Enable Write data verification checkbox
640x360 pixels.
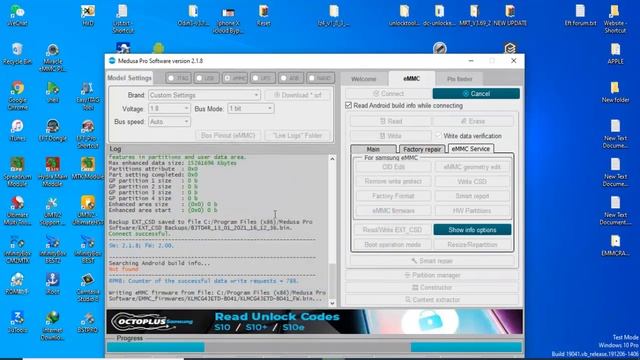(x=439, y=136)
